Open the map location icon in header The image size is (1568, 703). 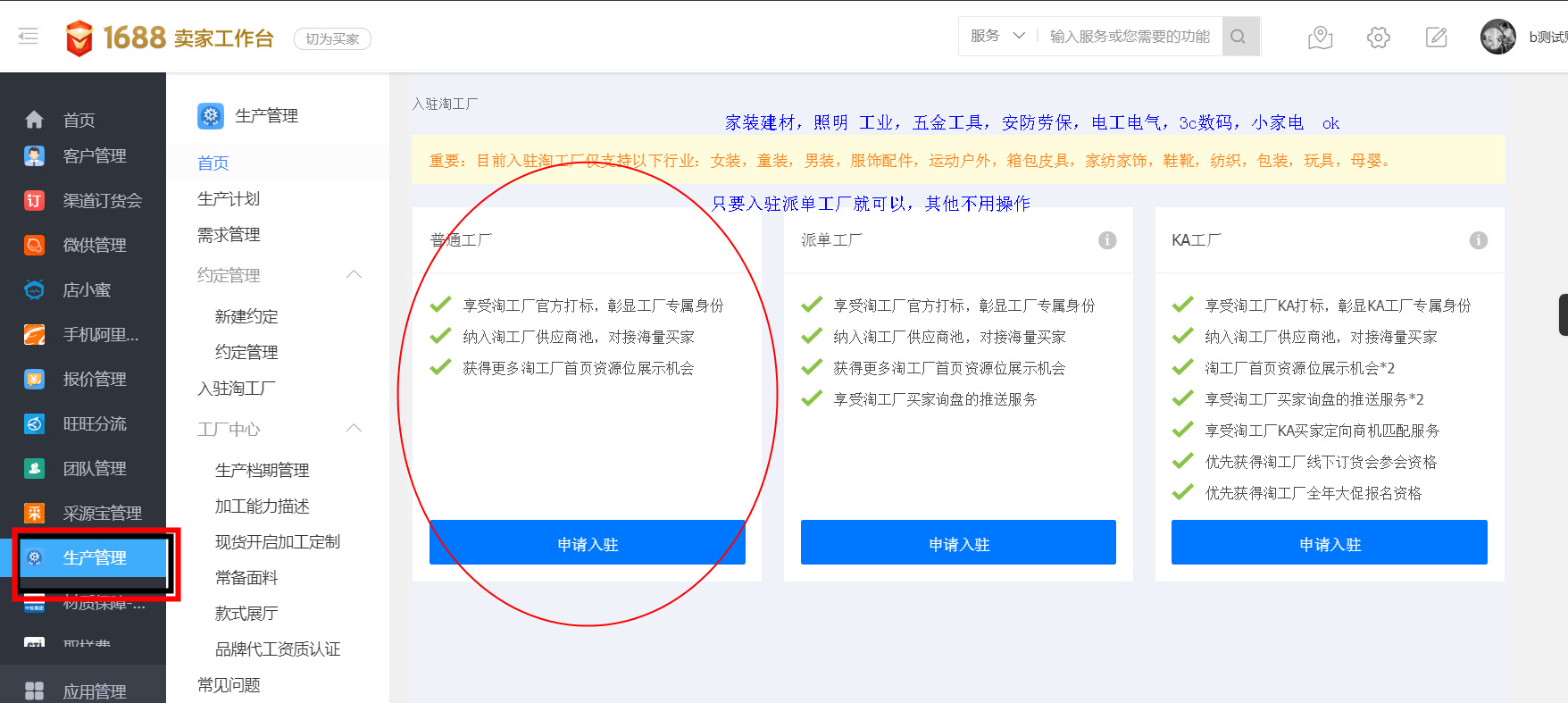1320,38
